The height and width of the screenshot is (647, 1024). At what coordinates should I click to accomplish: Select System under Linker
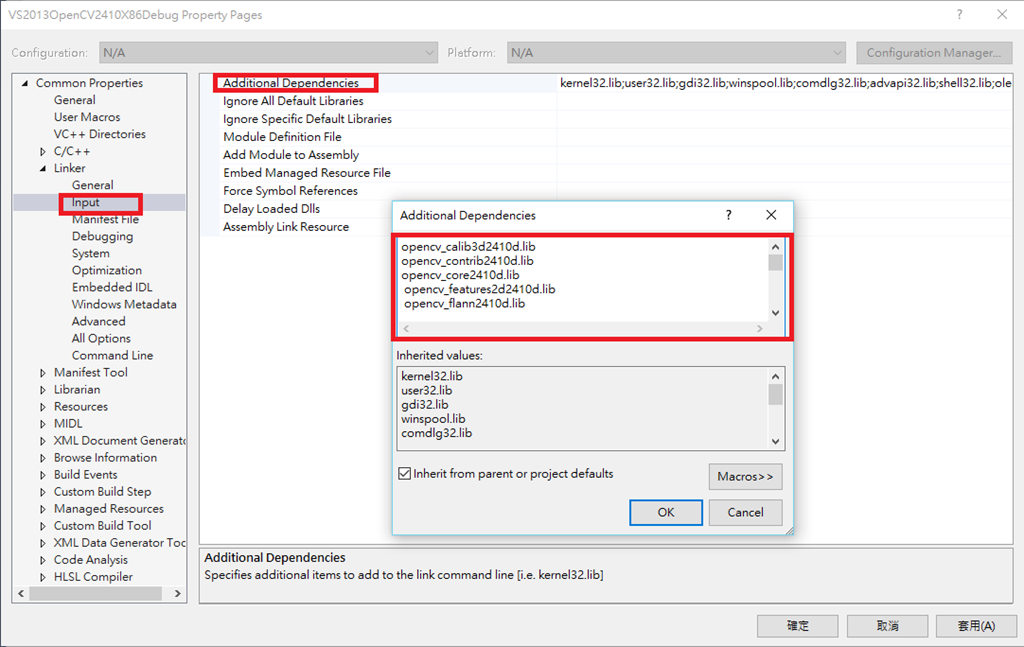pyautogui.click(x=91, y=253)
